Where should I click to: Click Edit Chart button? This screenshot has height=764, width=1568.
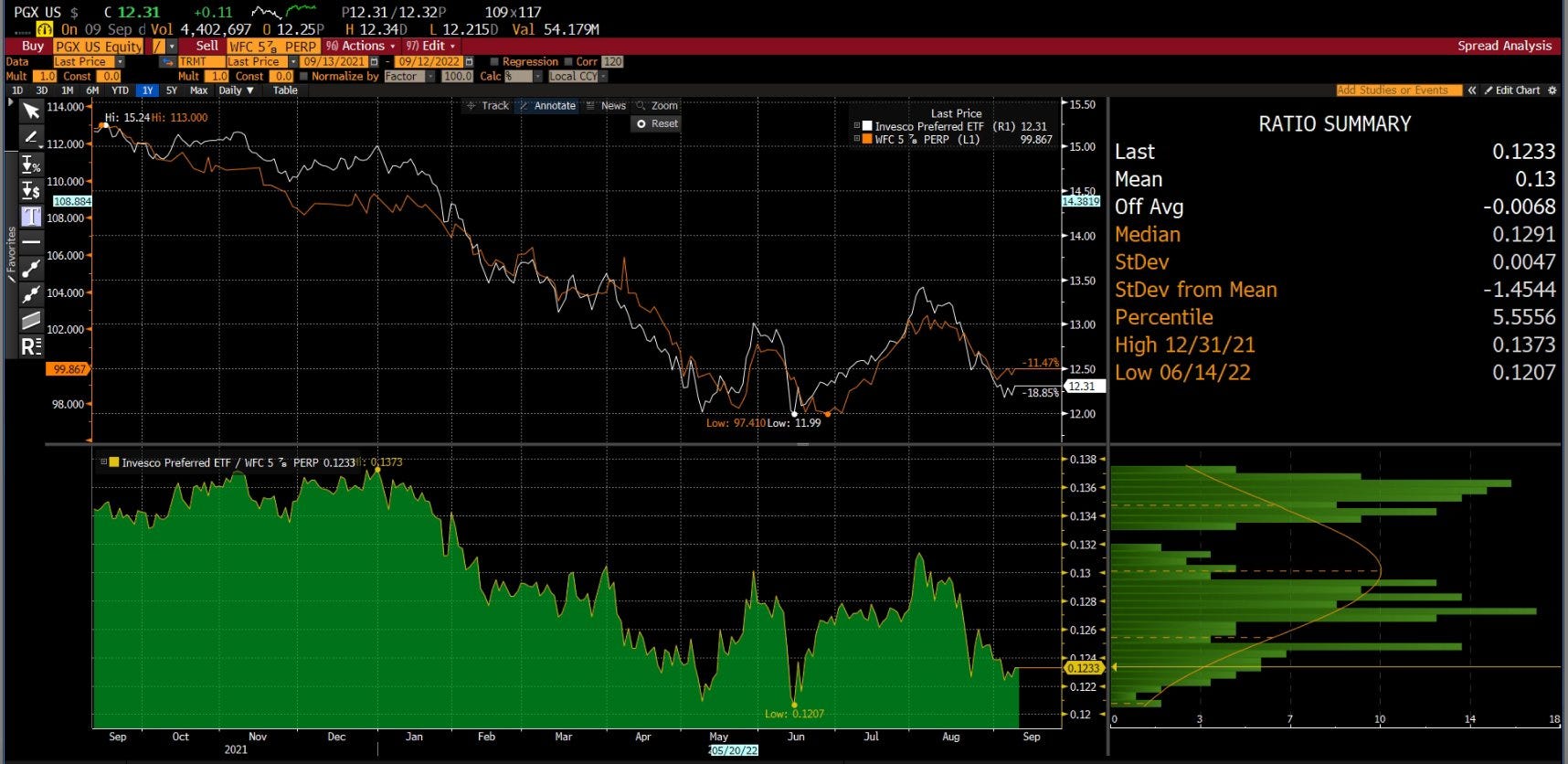click(x=1512, y=90)
